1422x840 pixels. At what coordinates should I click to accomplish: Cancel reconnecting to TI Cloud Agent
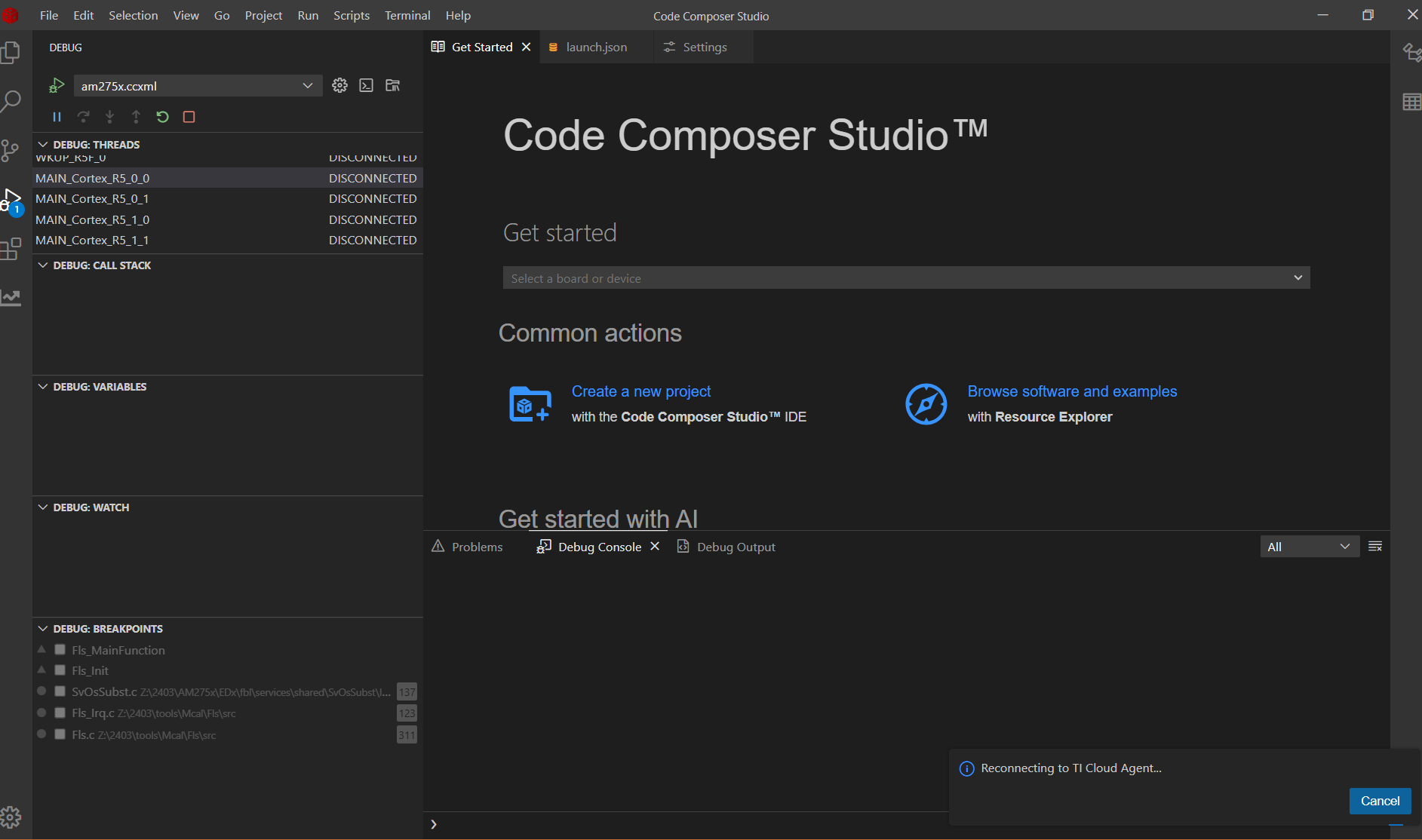point(1380,801)
